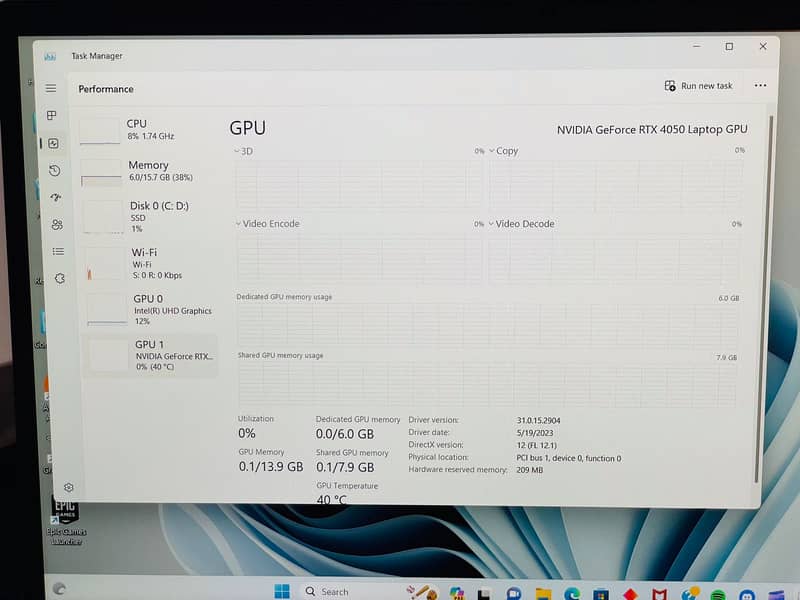Image resolution: width=800 pixels, height=600 pixels.
Task: Open the video chat app on the taskbar
Action: [x=514, y=594]
